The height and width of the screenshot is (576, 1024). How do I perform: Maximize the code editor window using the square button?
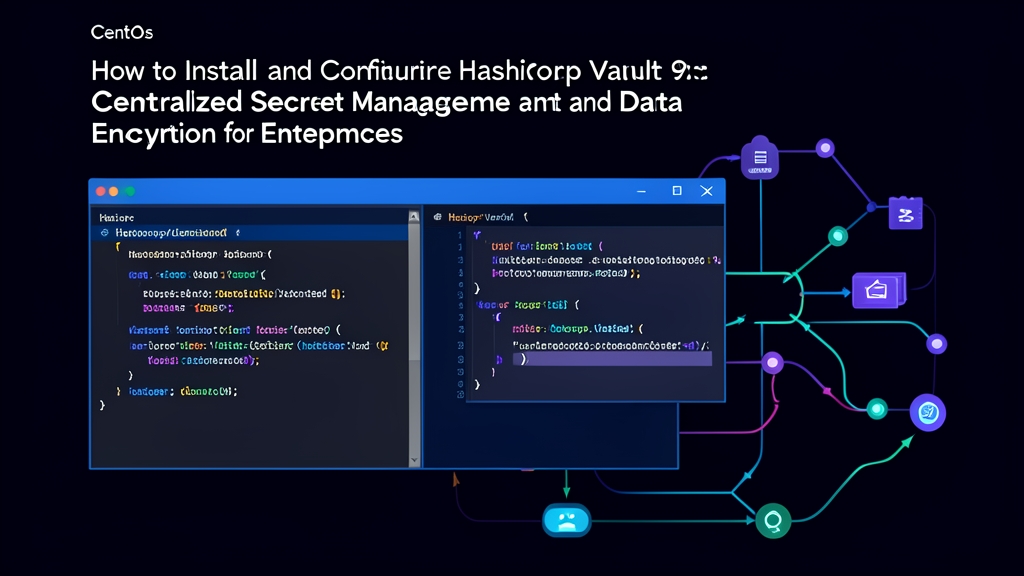pos(677,191)
